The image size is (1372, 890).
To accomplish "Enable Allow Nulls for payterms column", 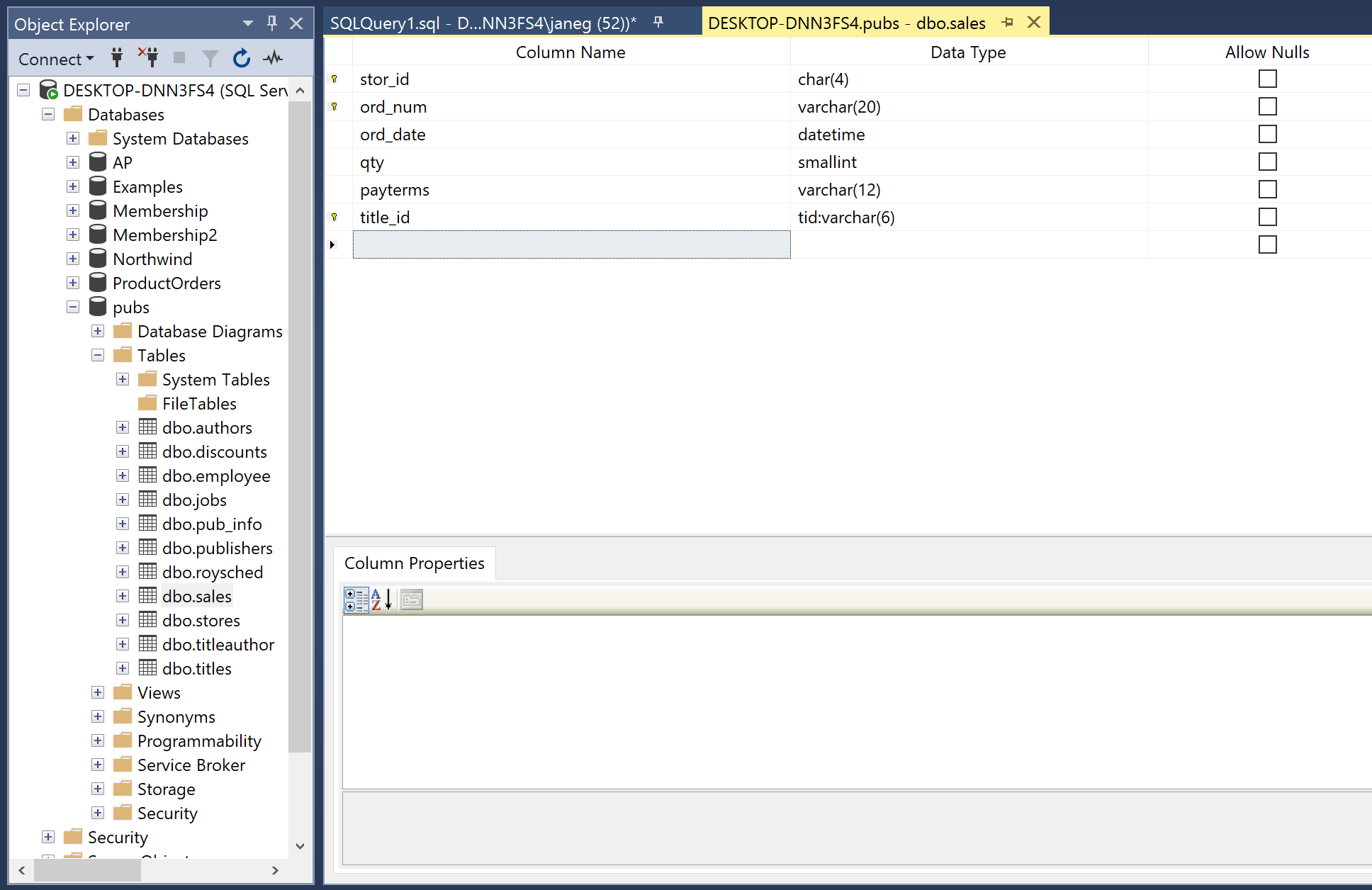I will (1267, 189).
